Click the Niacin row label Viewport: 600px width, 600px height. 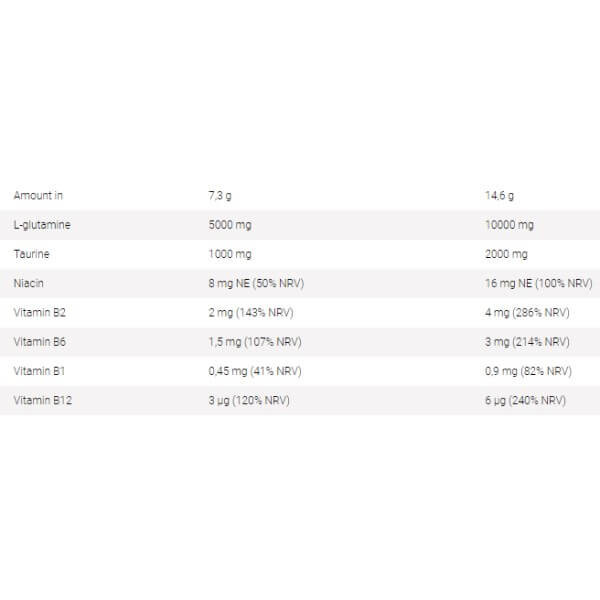click(29, 283)
